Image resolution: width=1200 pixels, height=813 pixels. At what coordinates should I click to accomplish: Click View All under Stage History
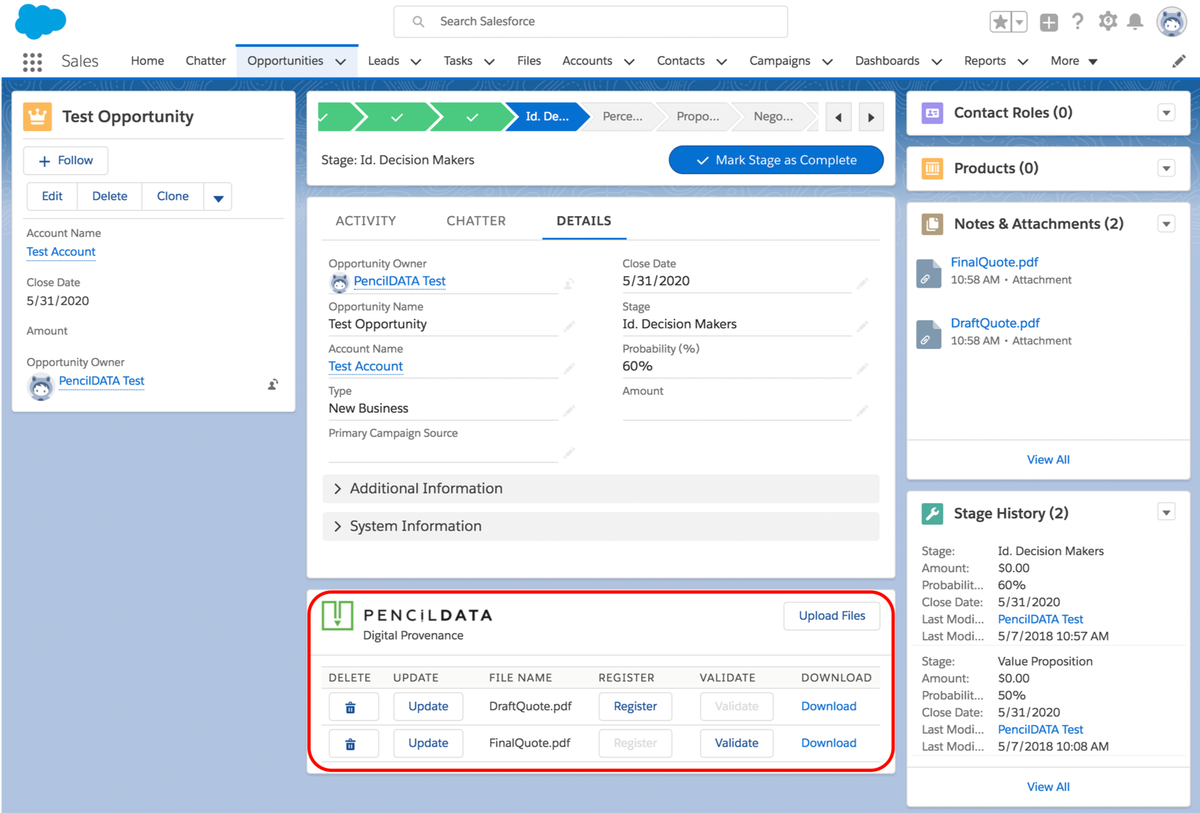1048,787
